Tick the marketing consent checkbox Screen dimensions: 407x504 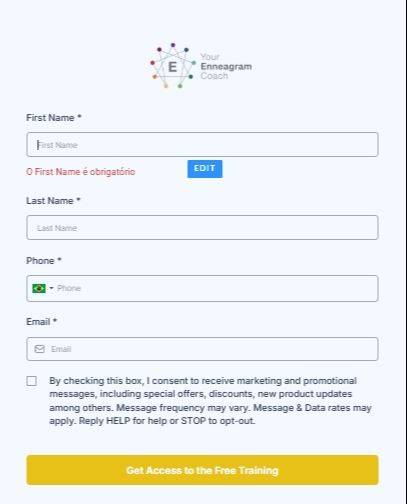[32, 381]
